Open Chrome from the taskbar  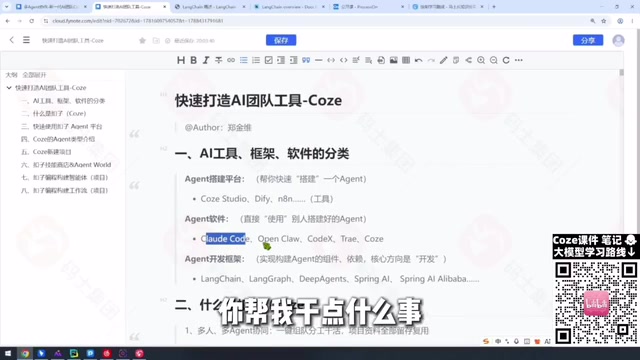click(25, 353)
